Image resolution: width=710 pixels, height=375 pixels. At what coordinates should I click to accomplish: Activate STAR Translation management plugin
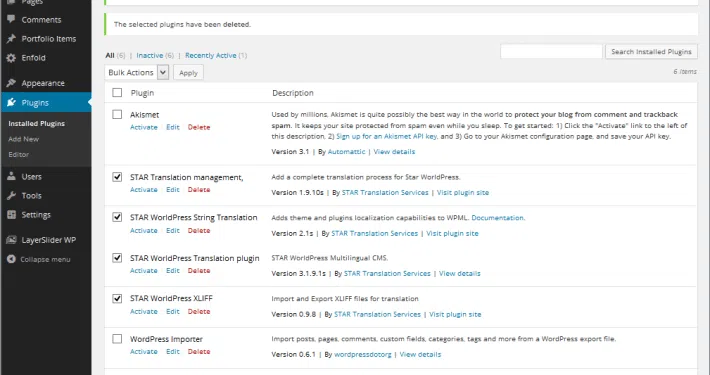[x=144, y=190]
